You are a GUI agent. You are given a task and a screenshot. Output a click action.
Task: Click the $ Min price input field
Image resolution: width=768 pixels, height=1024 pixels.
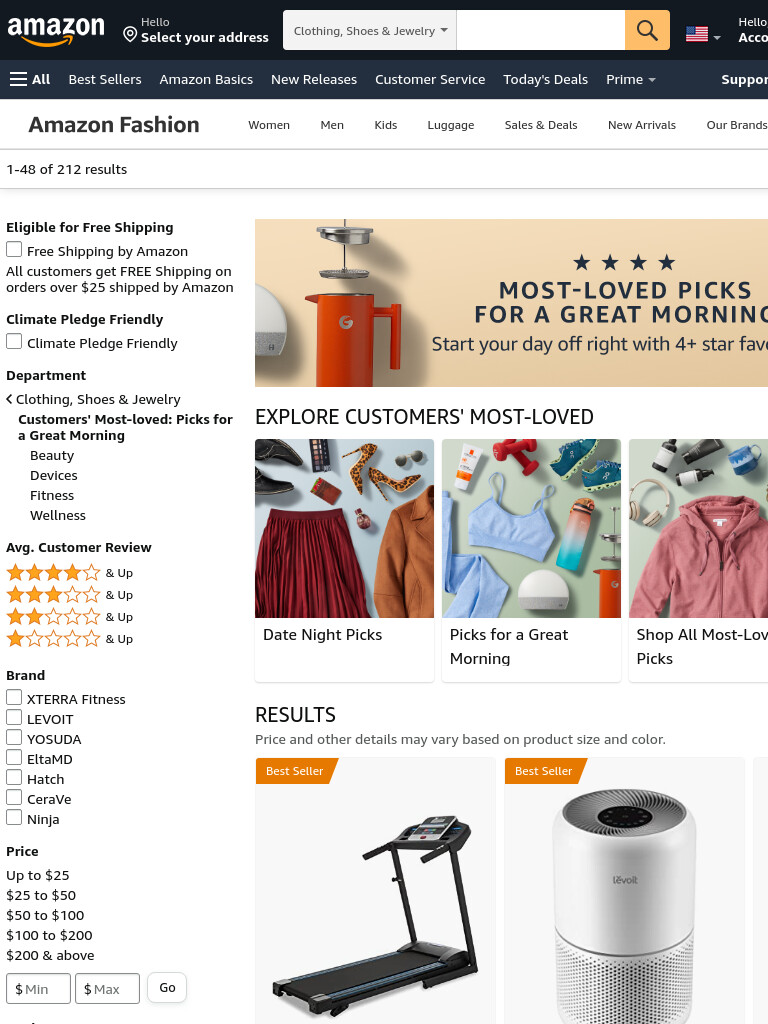pyautogui.click(x=39, y=988)
